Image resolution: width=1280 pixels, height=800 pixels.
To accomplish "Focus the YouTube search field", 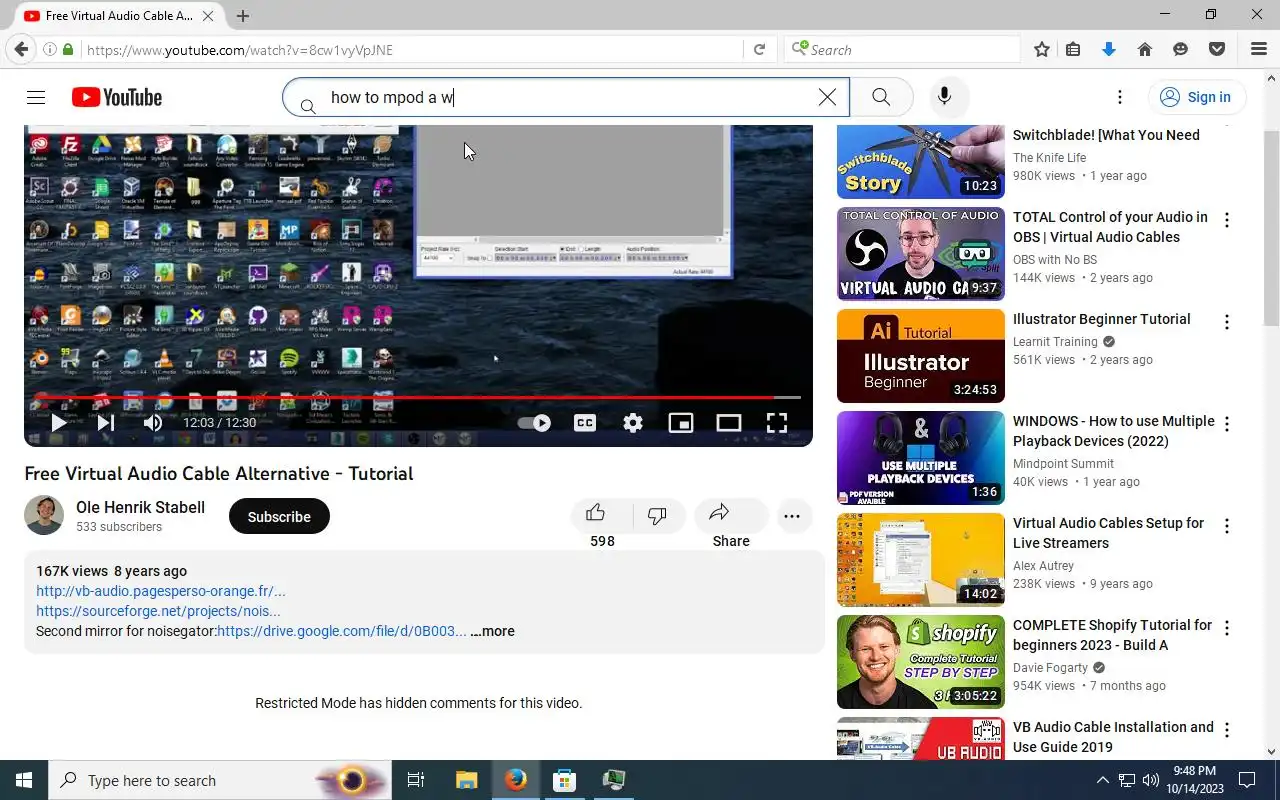I will (x=565, y=97).
